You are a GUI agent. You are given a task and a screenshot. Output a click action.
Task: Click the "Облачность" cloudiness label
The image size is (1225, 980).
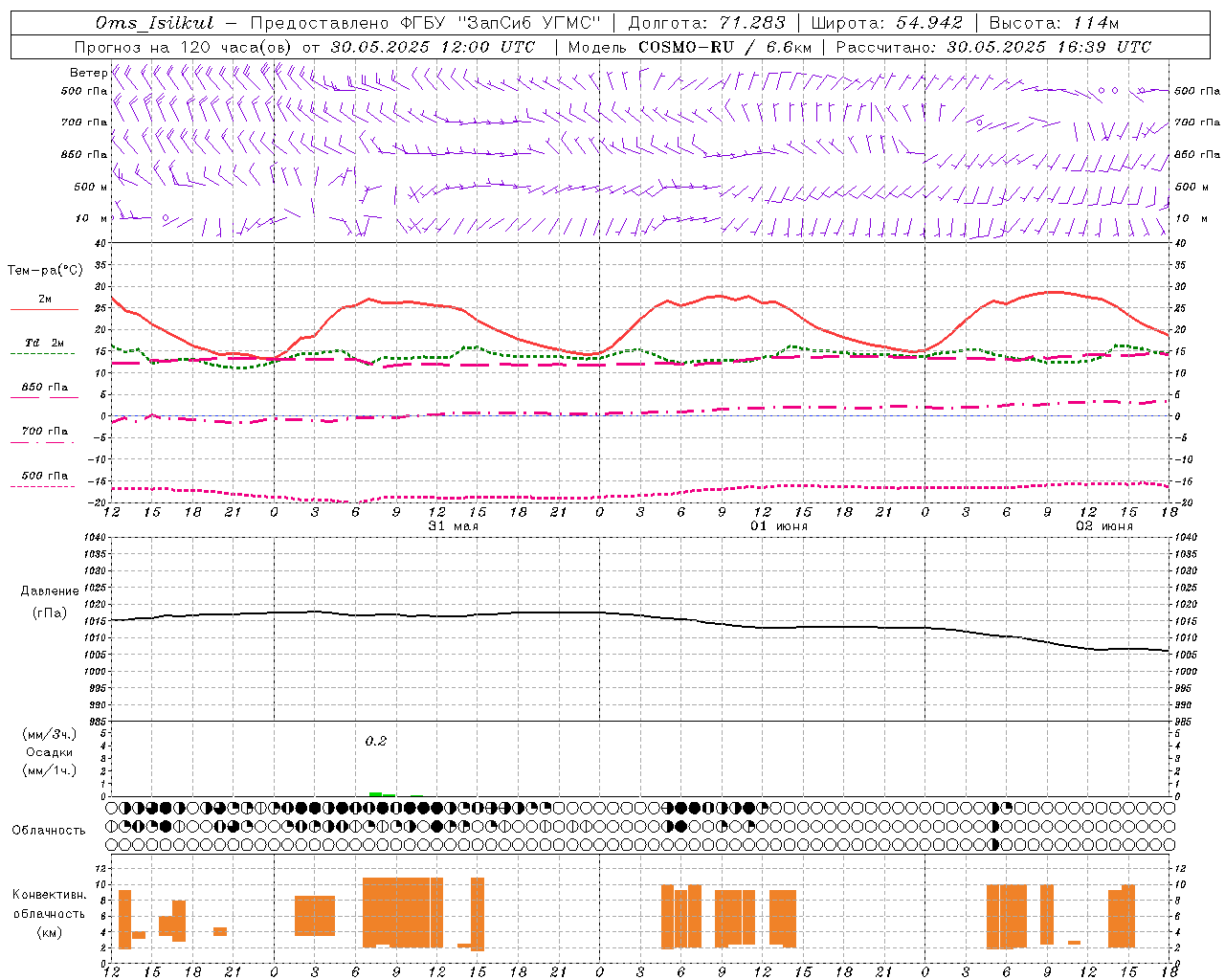(49, 831)
